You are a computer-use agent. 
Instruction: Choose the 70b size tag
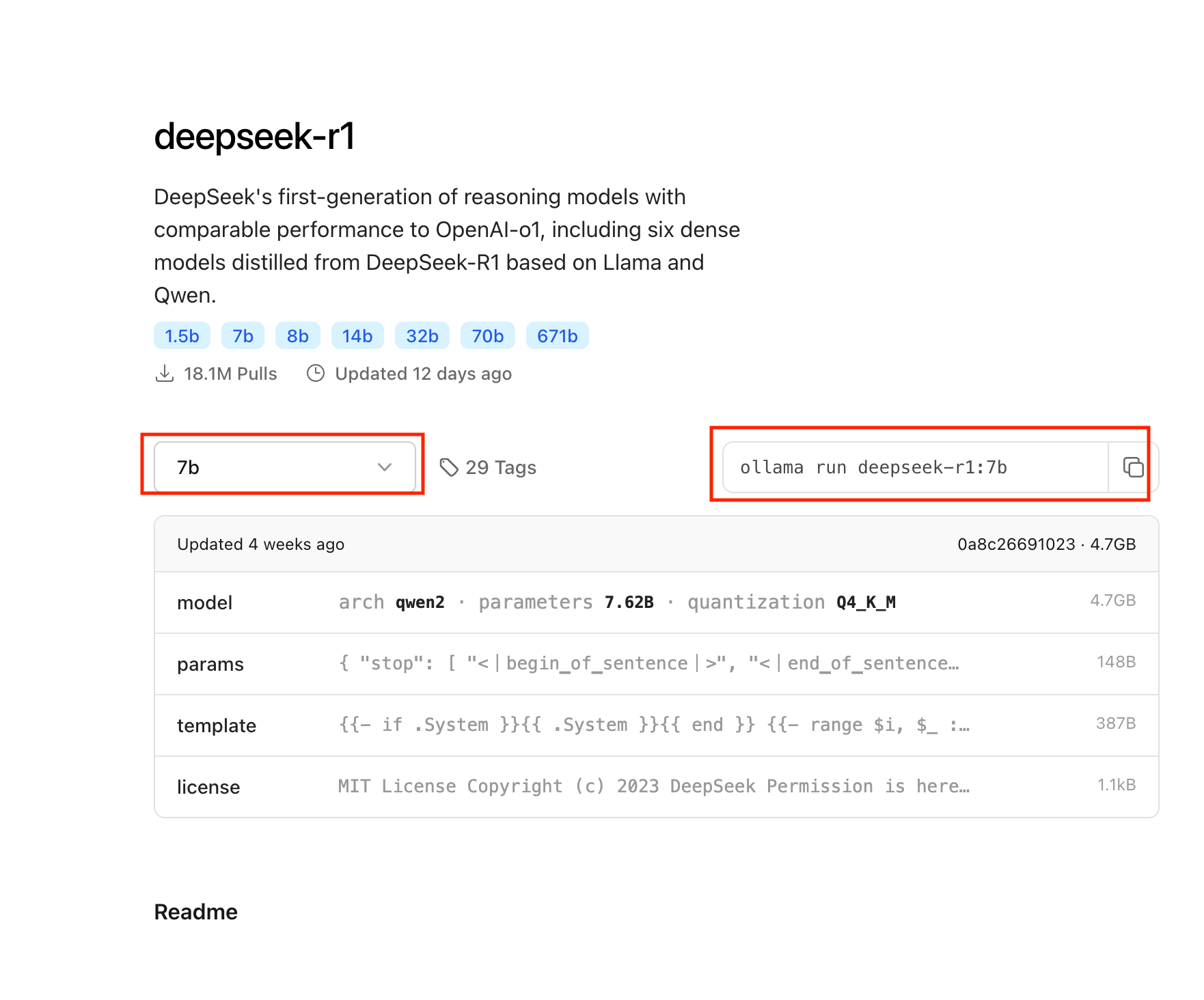[x=487, y=336]
